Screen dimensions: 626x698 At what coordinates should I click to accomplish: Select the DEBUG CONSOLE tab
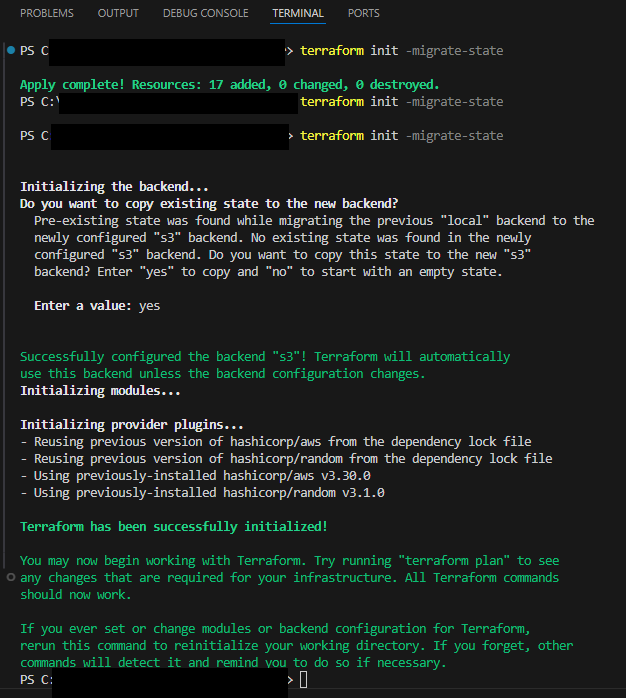(205, 13)
